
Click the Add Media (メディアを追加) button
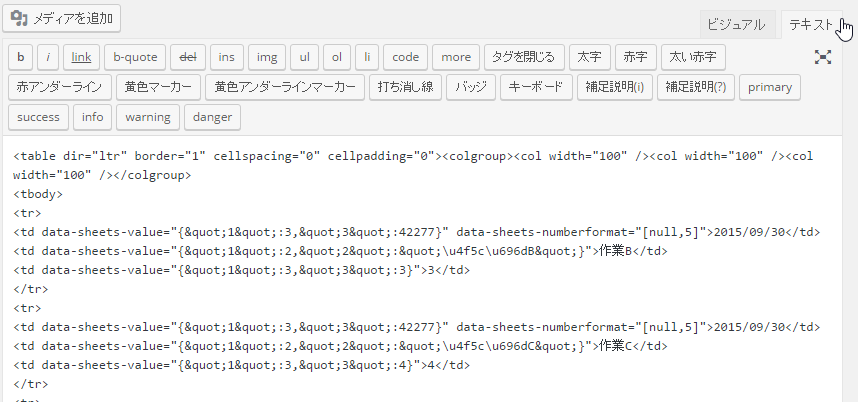pyautogui.click(x=61, y=18)
